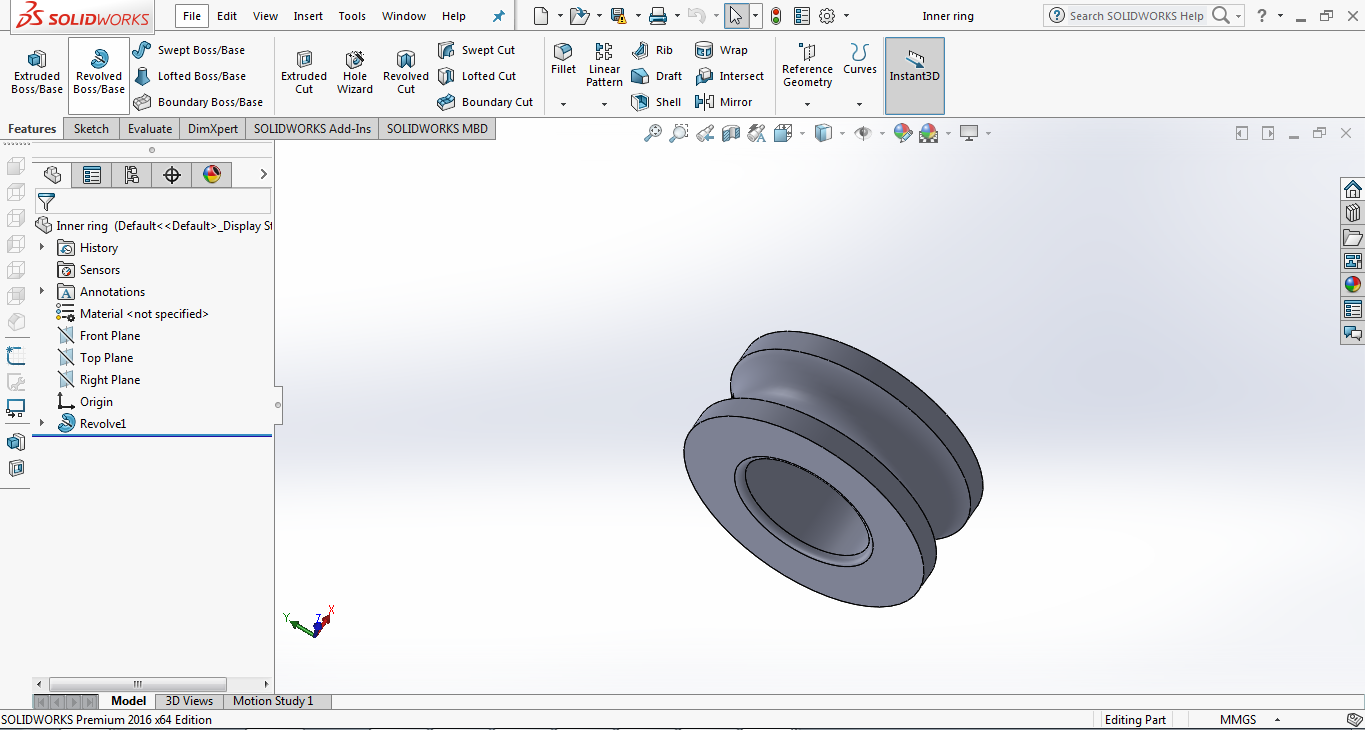The image size is (1365, 730).
Task: Click the Revolved Cut tool
Action: click(405, 70)
